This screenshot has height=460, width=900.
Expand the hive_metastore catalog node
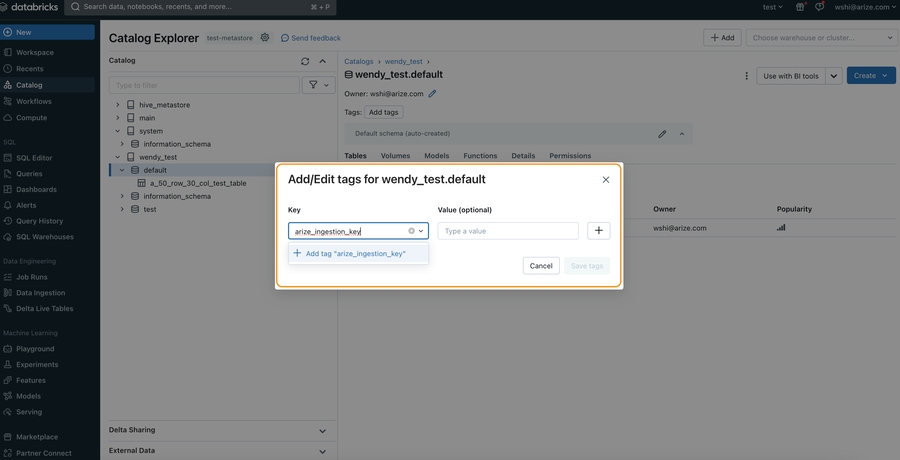[118, 105]
